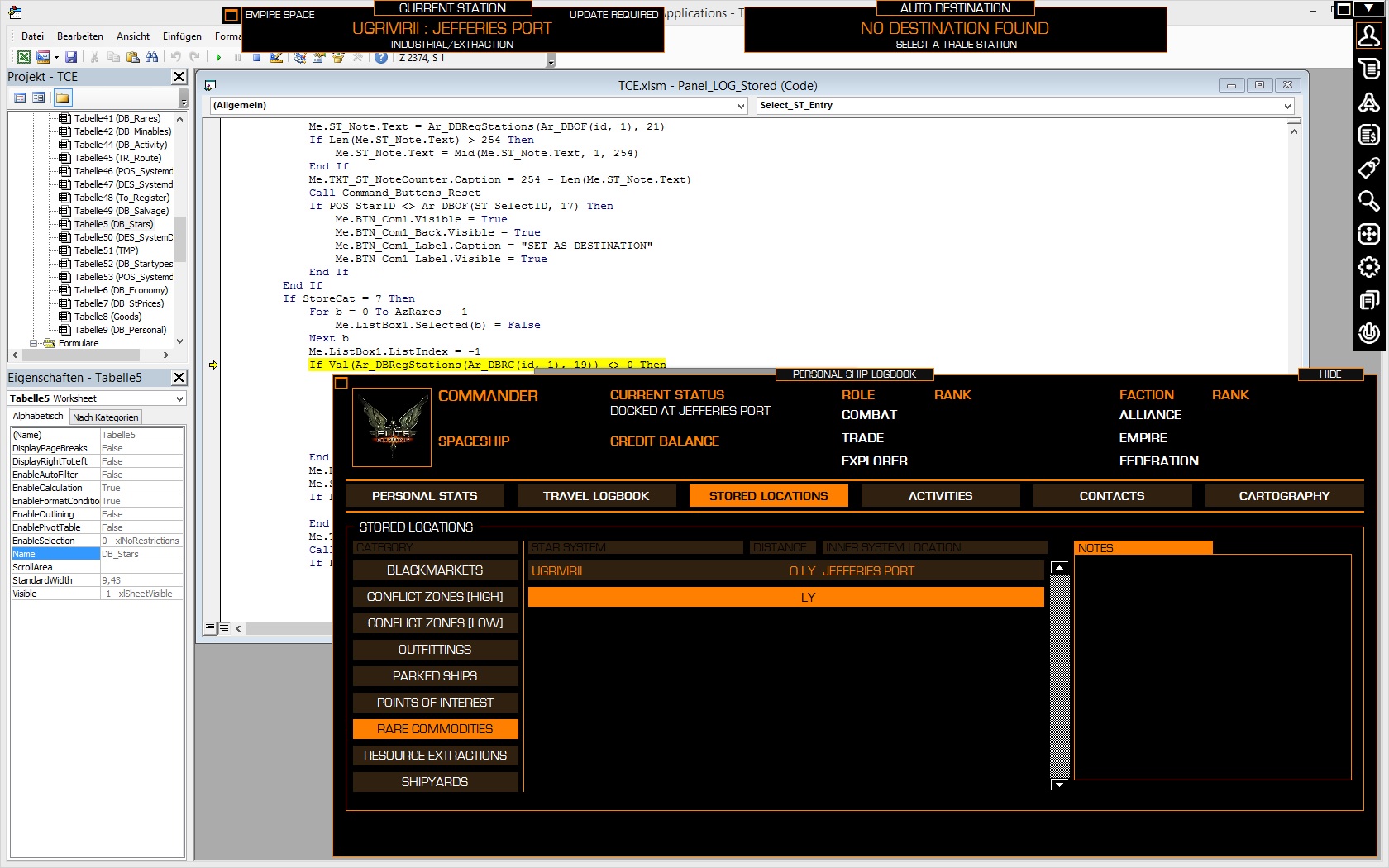Screen dimensions: 1389x868
Task: Click the Name property value DB_Stars
Action: (141, 554)
